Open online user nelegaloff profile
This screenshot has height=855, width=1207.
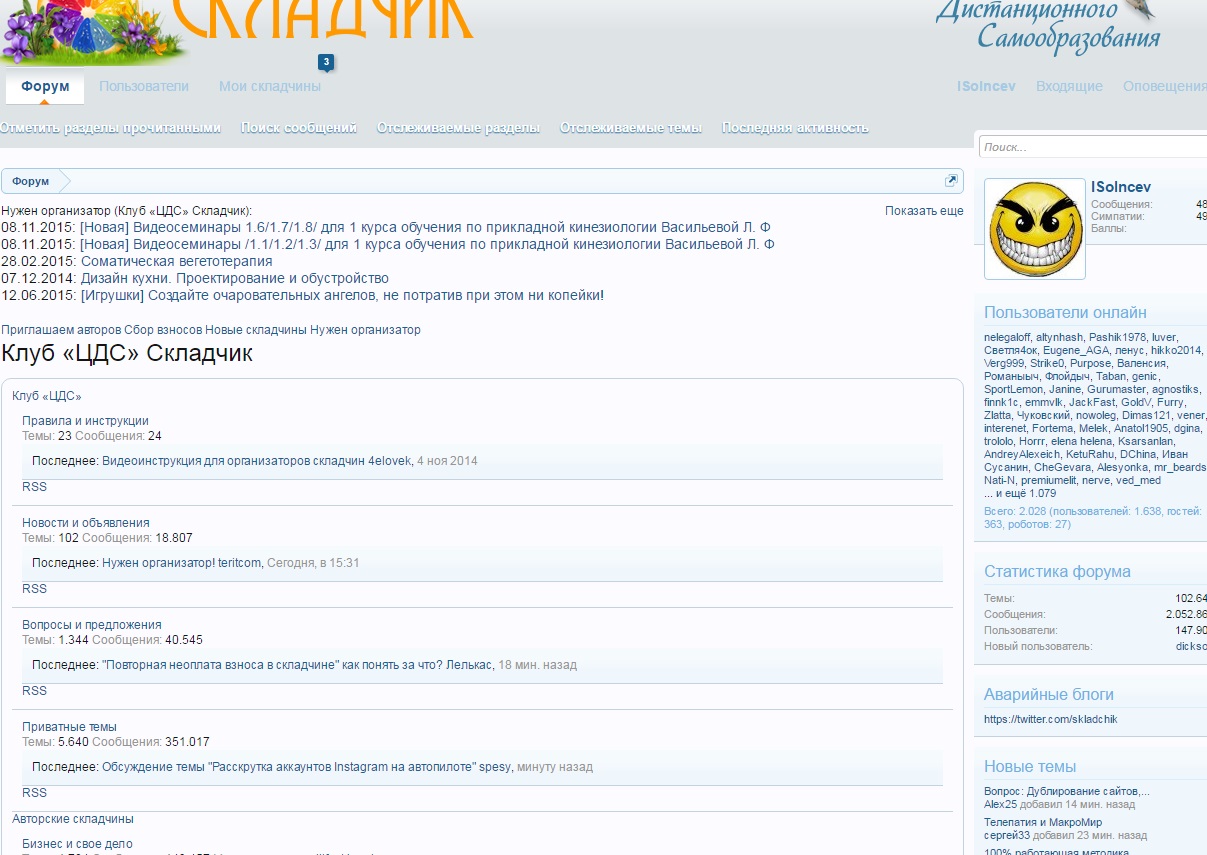[x=1008, y=337]
